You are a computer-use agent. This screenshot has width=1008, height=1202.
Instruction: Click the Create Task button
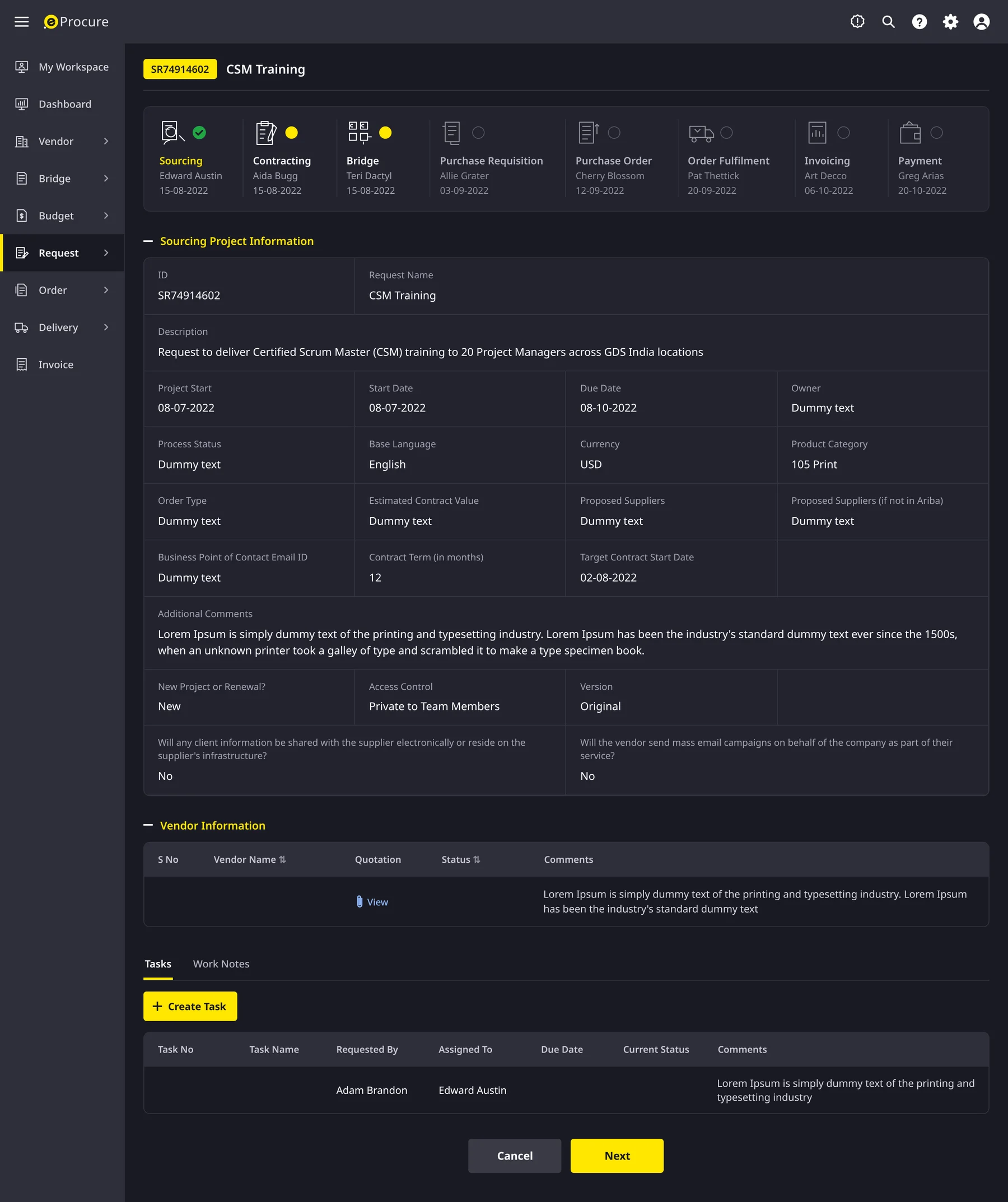190,1006
